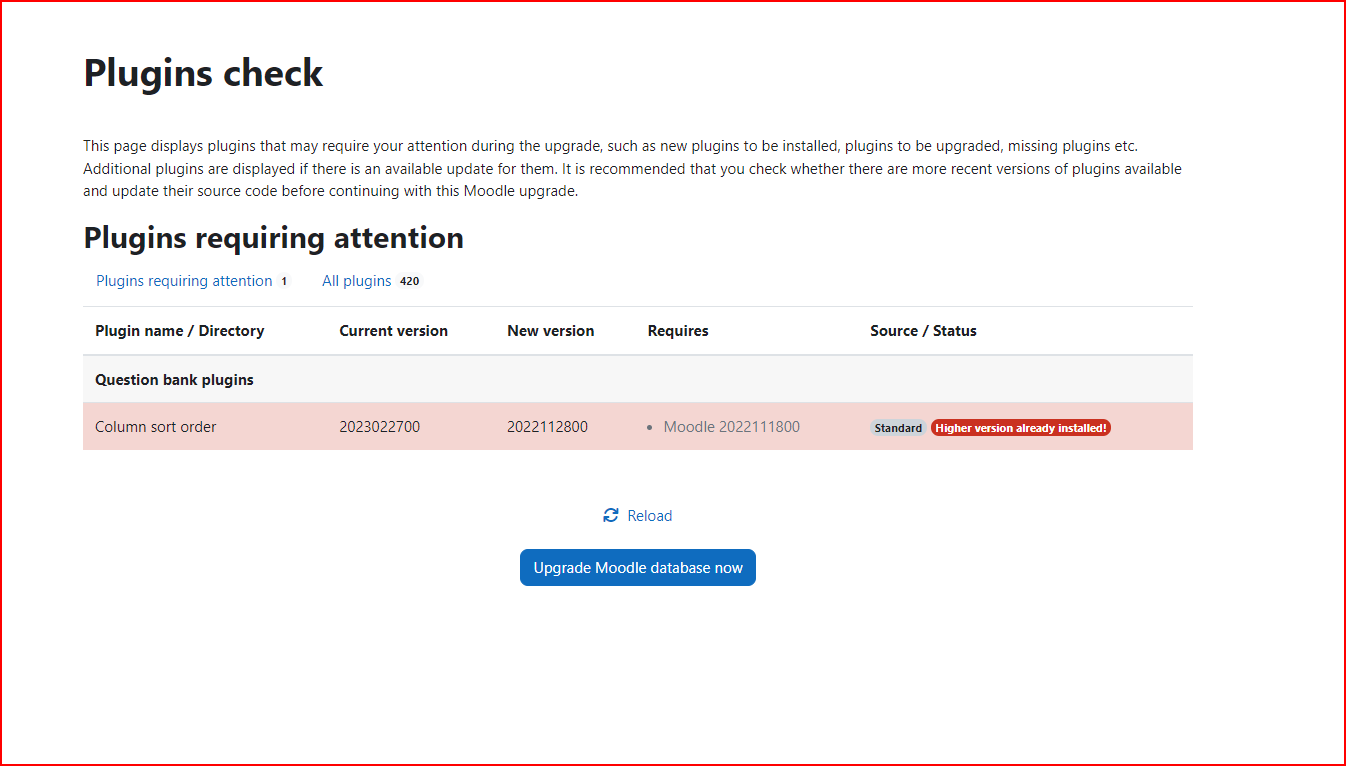Viewport: 1346px width, 766px height.
Task: Switch to the All plugins tab
Action: click(x=357, y=281)
